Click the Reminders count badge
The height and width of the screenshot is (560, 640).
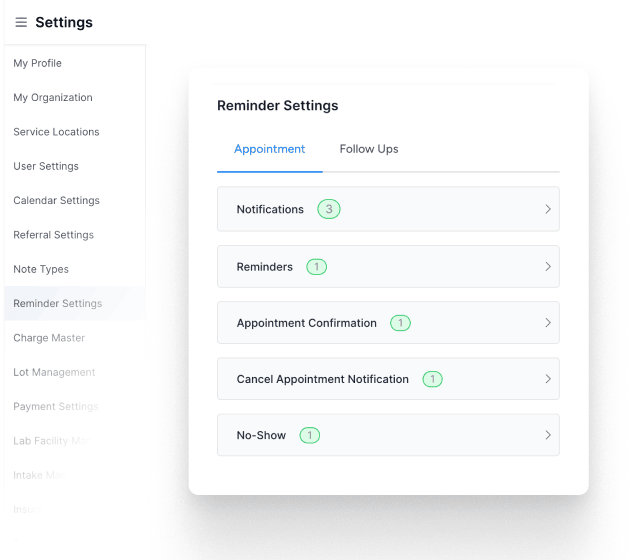(x=316, y=267)
